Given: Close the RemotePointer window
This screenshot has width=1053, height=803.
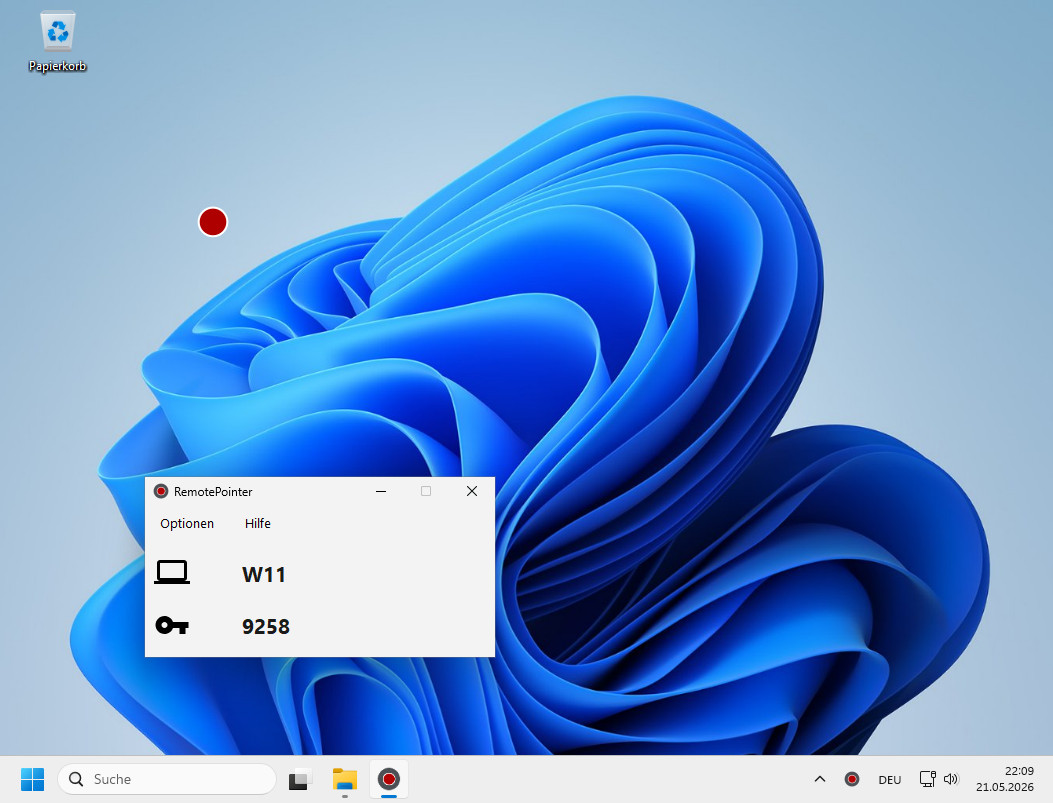Looking at the screenshot, I should click(x=472, y=491).
